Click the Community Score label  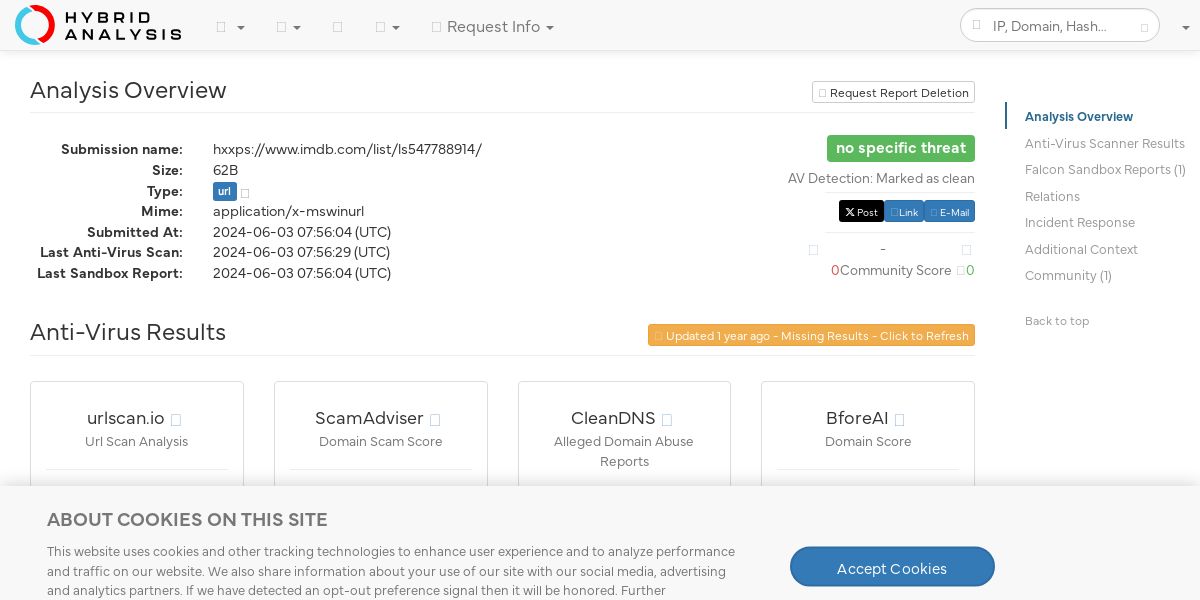coord(895,271)
